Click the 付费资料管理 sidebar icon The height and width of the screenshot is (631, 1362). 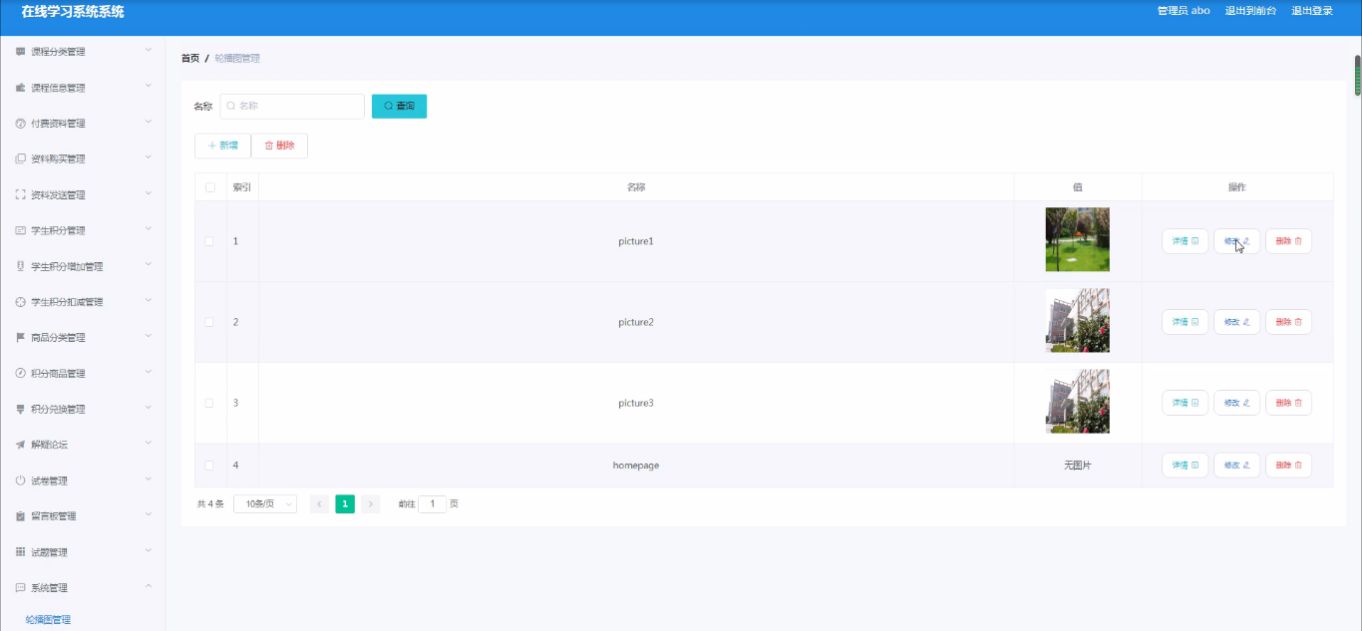click(20, 123)
